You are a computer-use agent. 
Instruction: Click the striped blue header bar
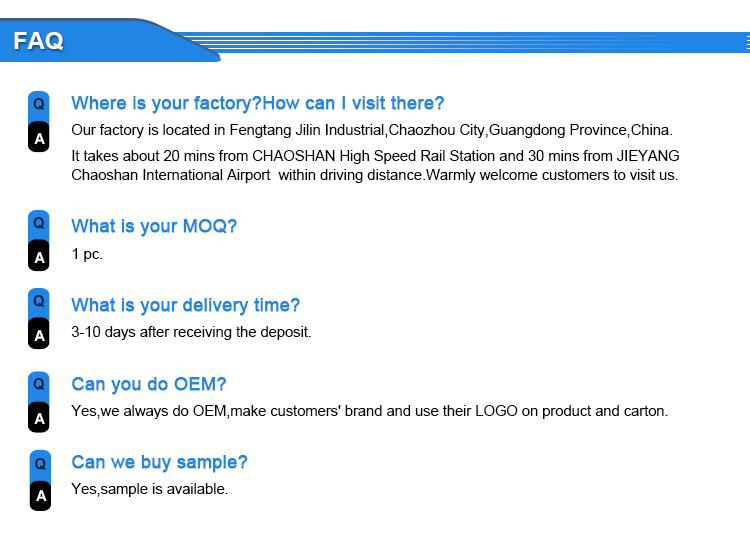[480, 41]
